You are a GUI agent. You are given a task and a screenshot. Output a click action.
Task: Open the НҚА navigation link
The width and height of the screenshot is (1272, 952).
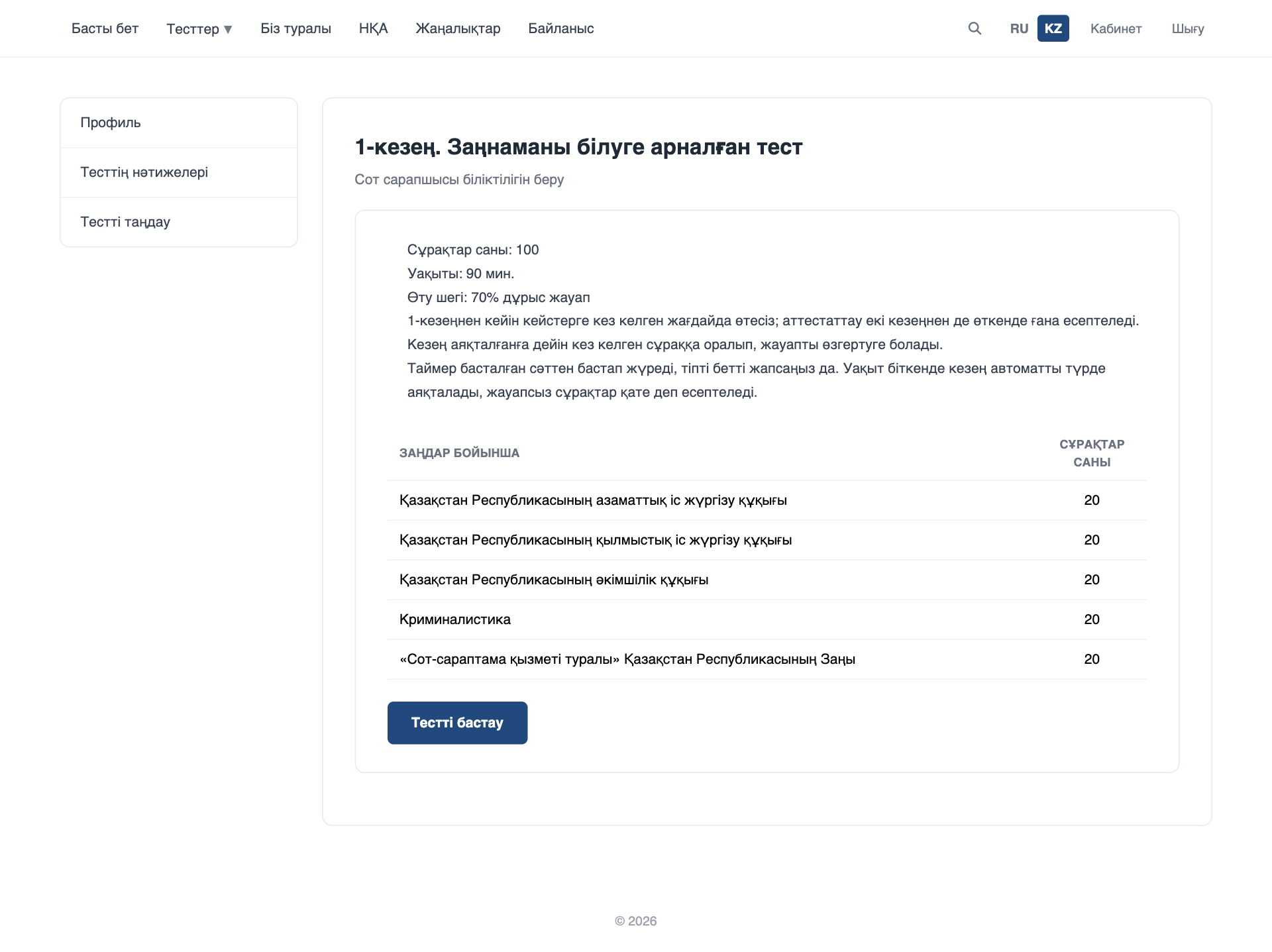(x=374, y=28)
